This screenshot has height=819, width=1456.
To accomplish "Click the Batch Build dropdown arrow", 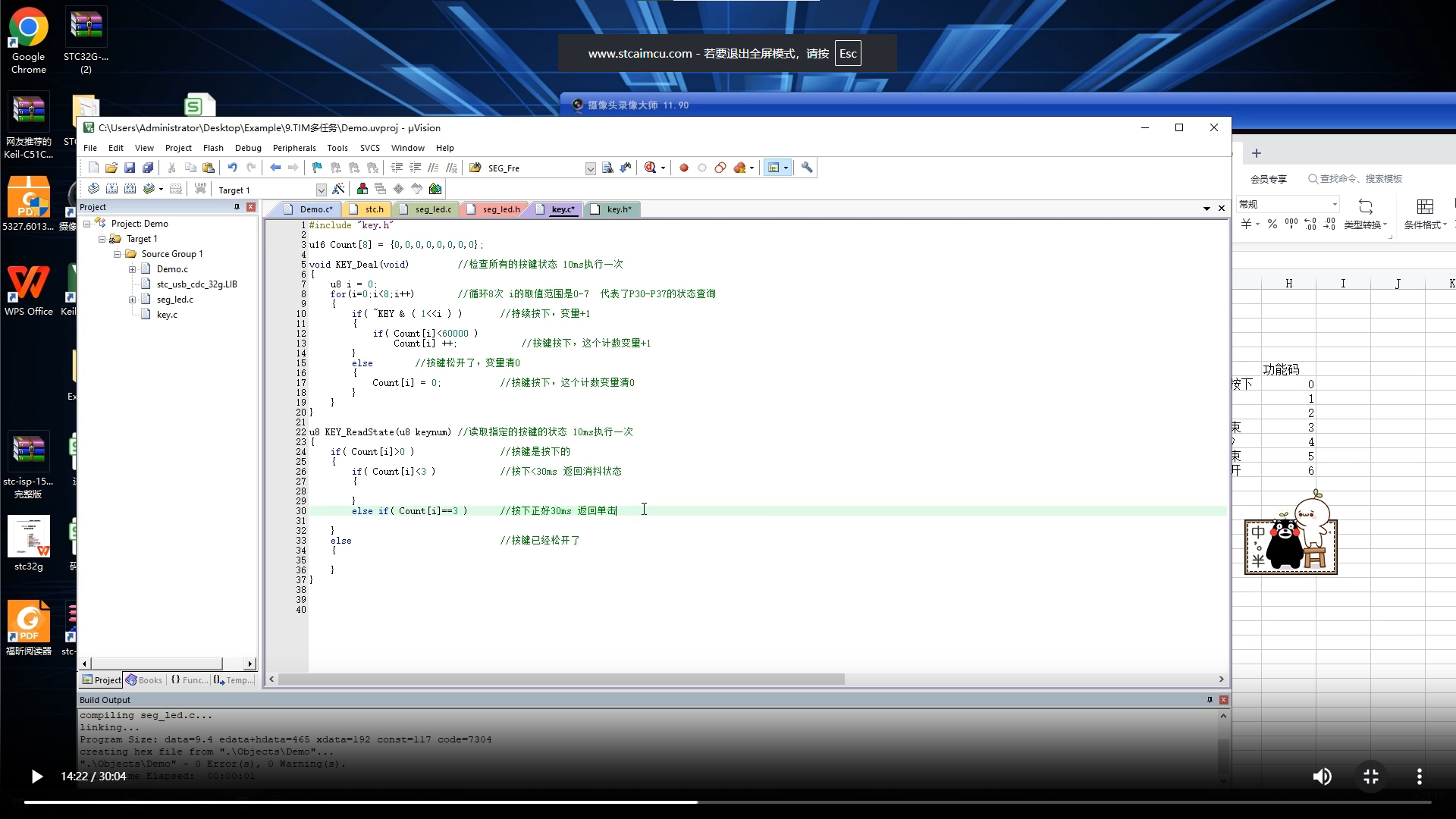I will [x=161, y=189].
